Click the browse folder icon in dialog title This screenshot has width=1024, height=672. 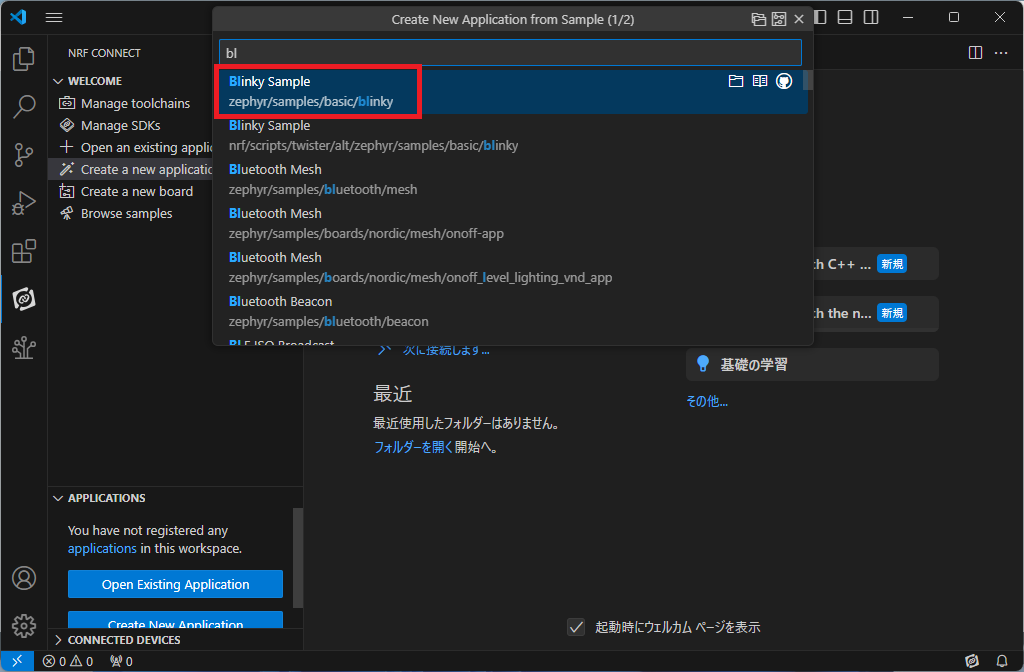coord(758,19)
